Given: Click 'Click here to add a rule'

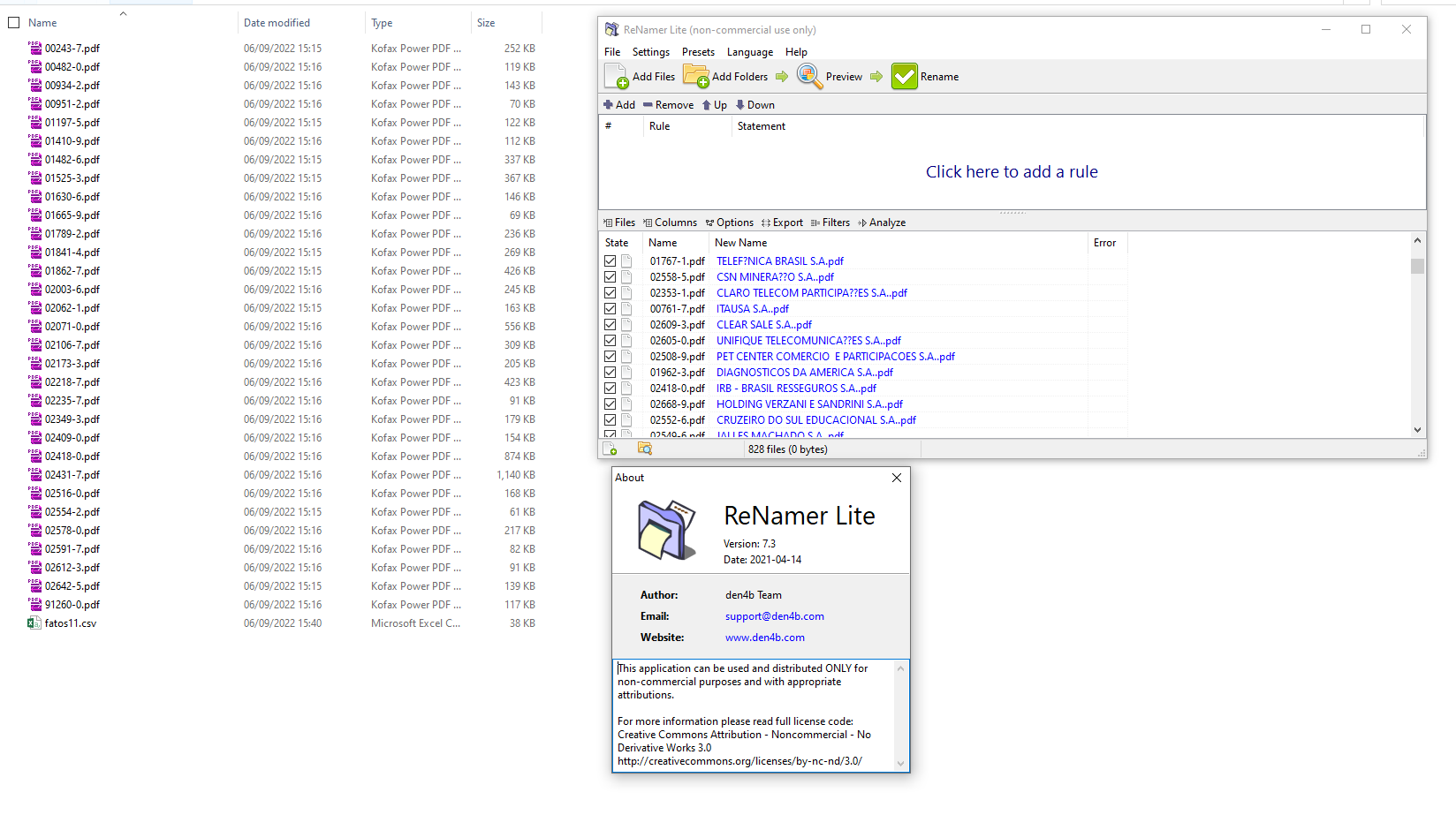Looking at the screenshot, I should click(1012, 172).
